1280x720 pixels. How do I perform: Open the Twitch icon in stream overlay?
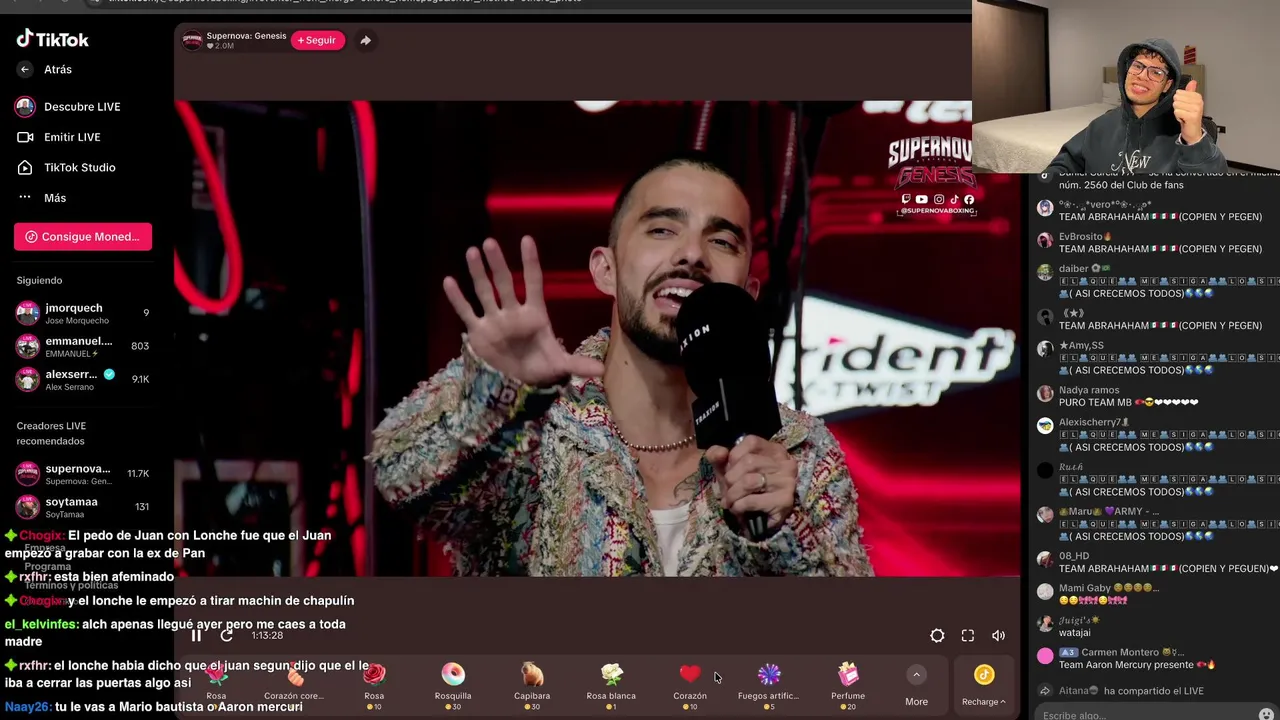[906, 199]
